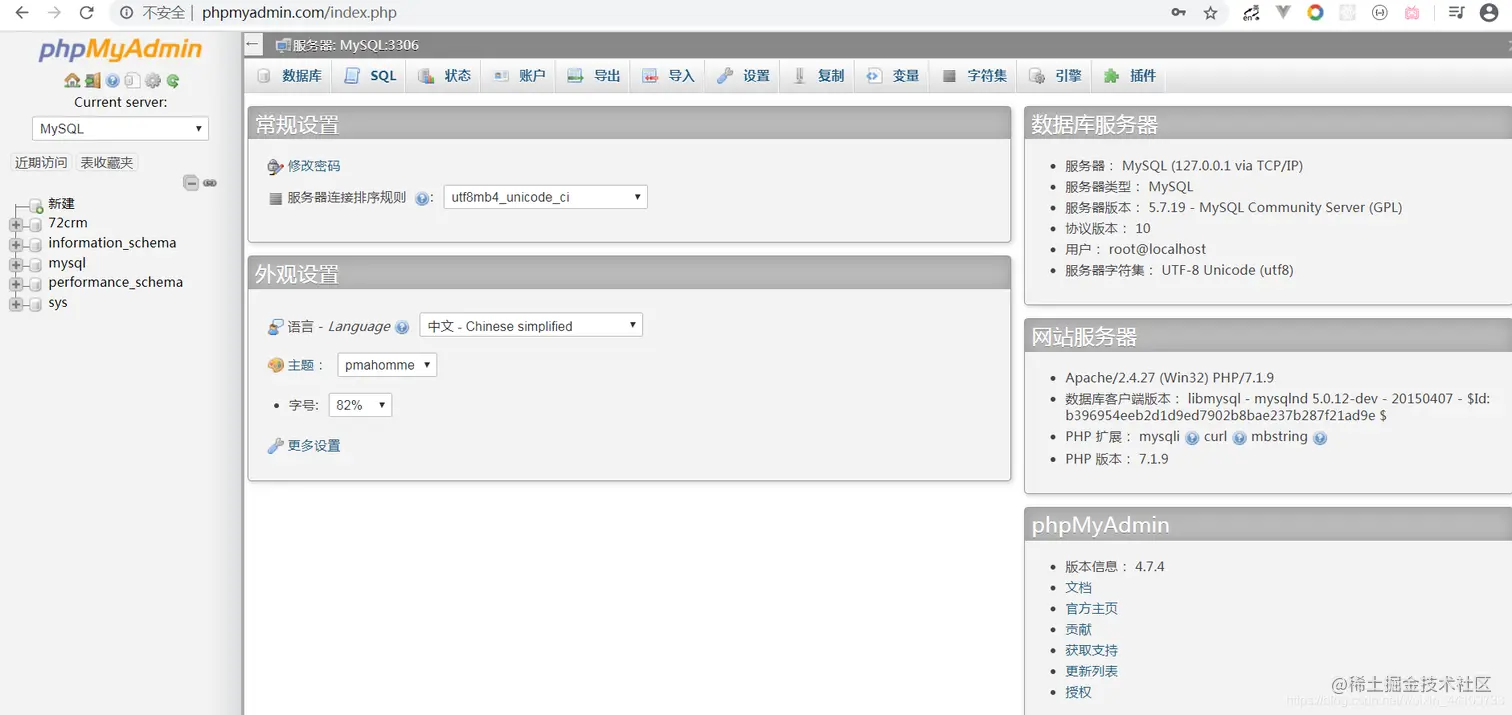Open the 导入 (Import) tab
This screenshot has height=715, width=1512.
coord(668,76)
